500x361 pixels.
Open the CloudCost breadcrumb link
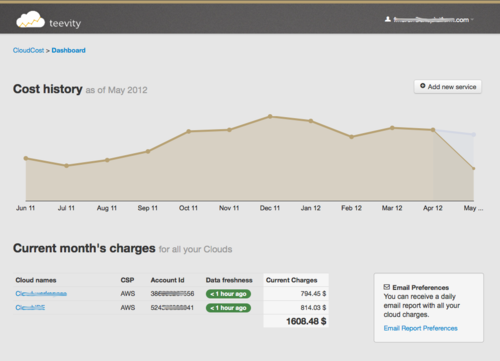click(28, 50)
